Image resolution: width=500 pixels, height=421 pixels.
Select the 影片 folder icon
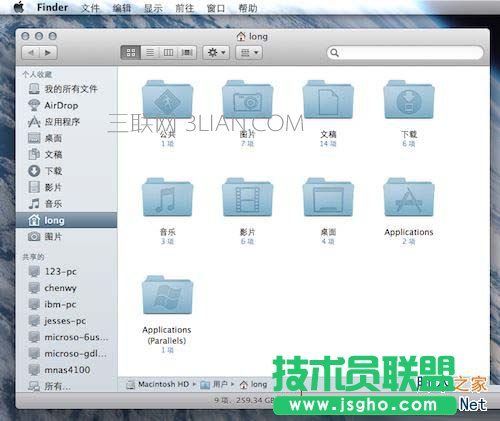tap(248, 197)
